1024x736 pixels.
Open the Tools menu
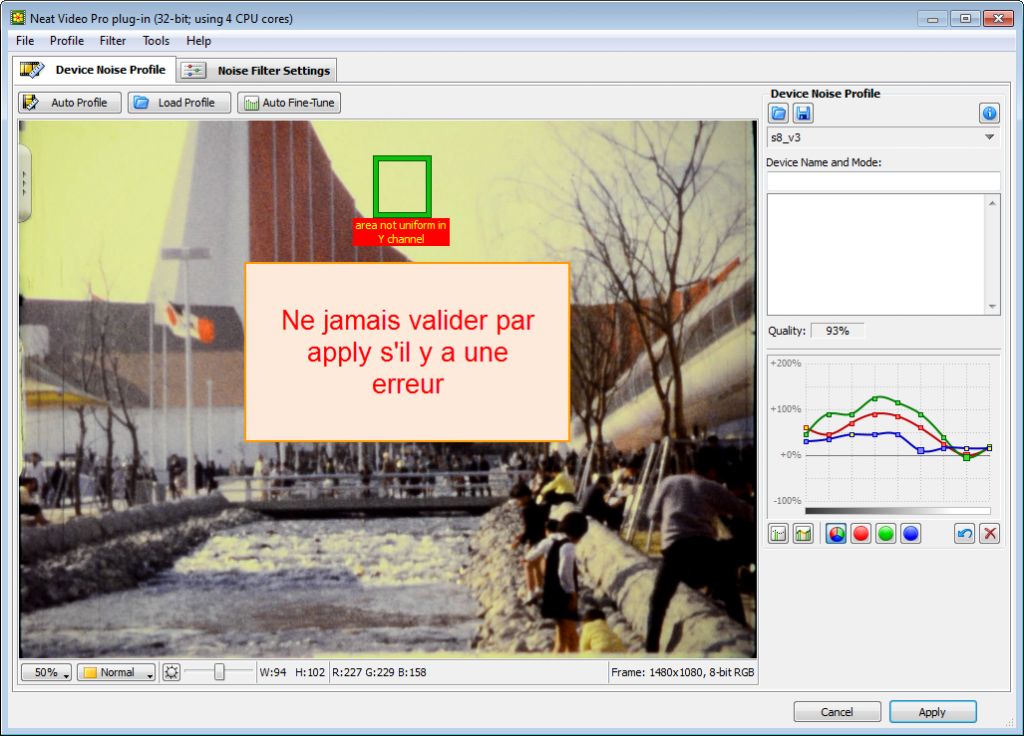point(155,40)
